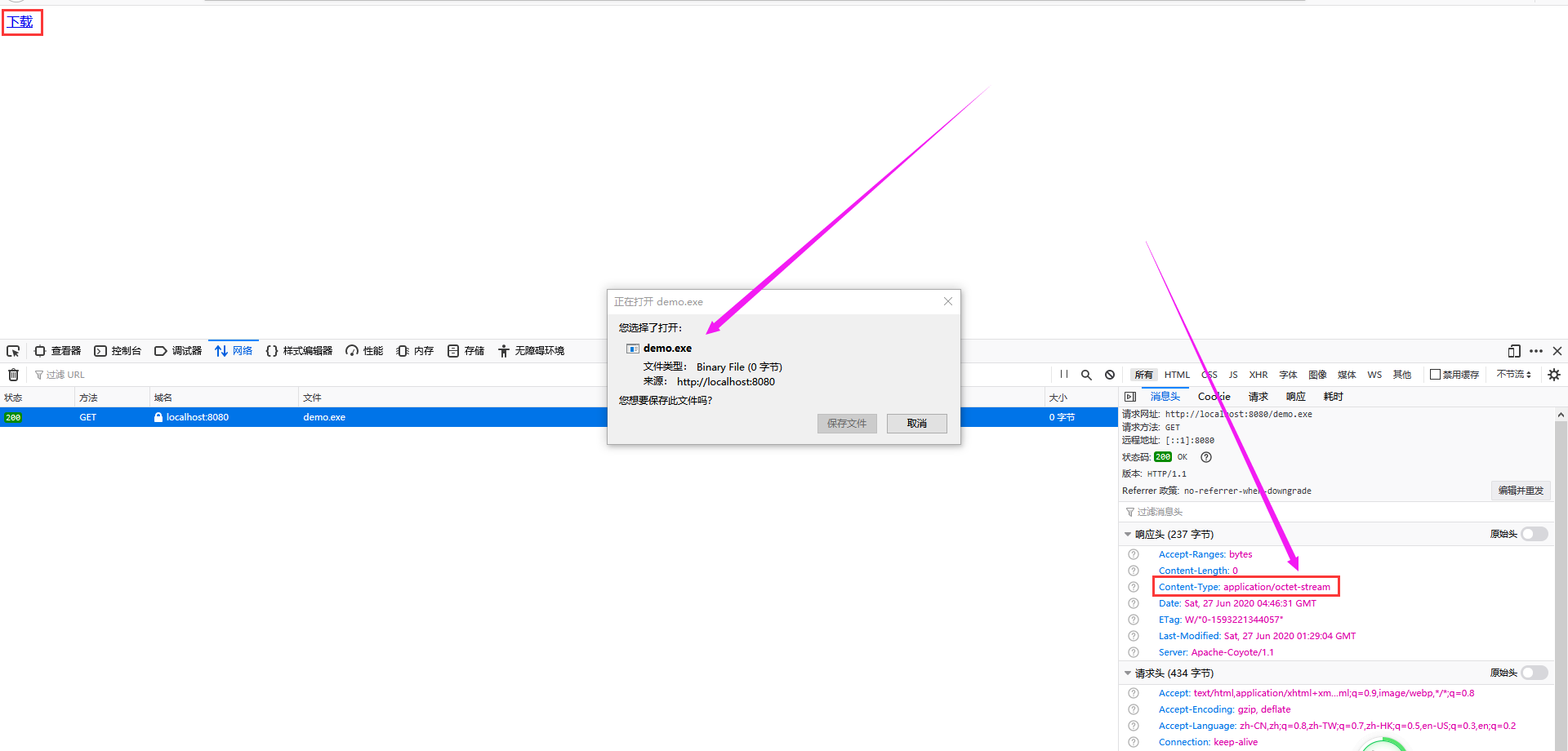
Task: Open the 调试器 Debugger panel
Action: click(178, 351)
